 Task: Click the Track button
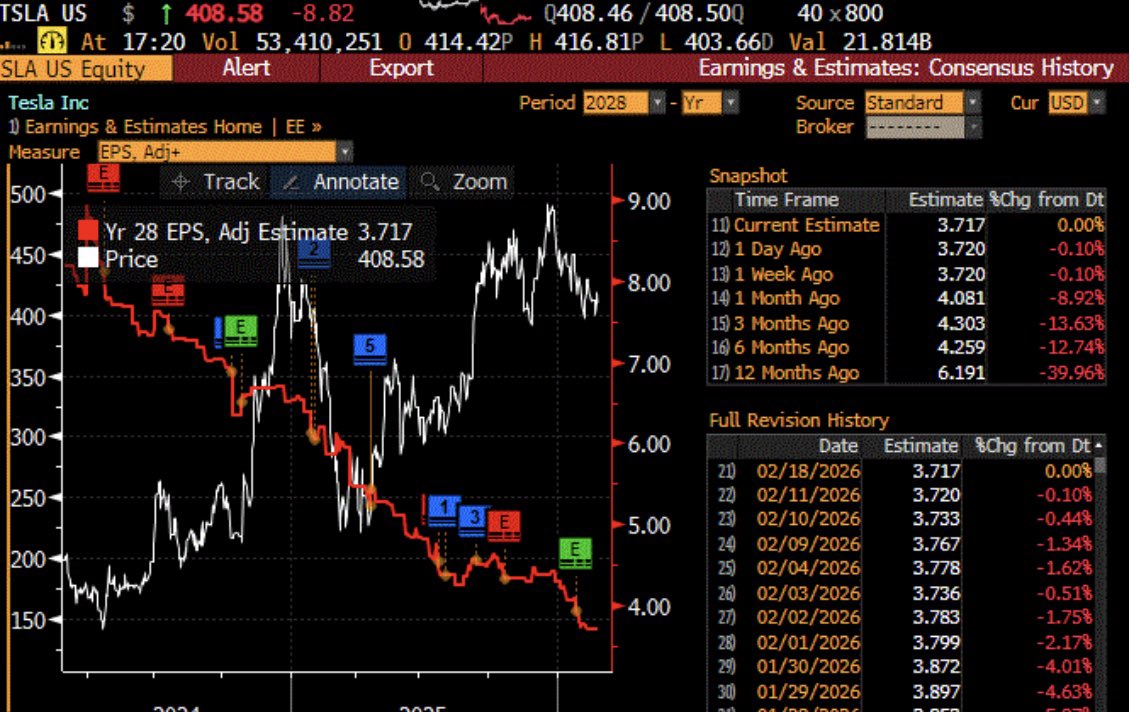tap(215, 182)
